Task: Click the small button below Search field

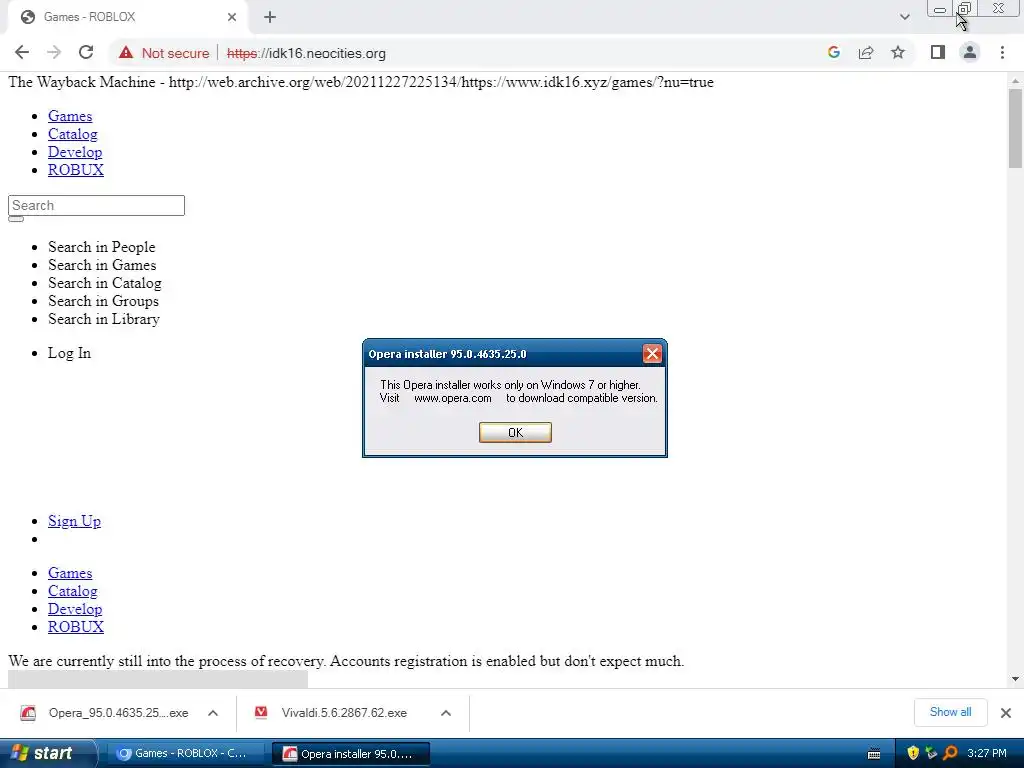Action: [x=16, y=219]
